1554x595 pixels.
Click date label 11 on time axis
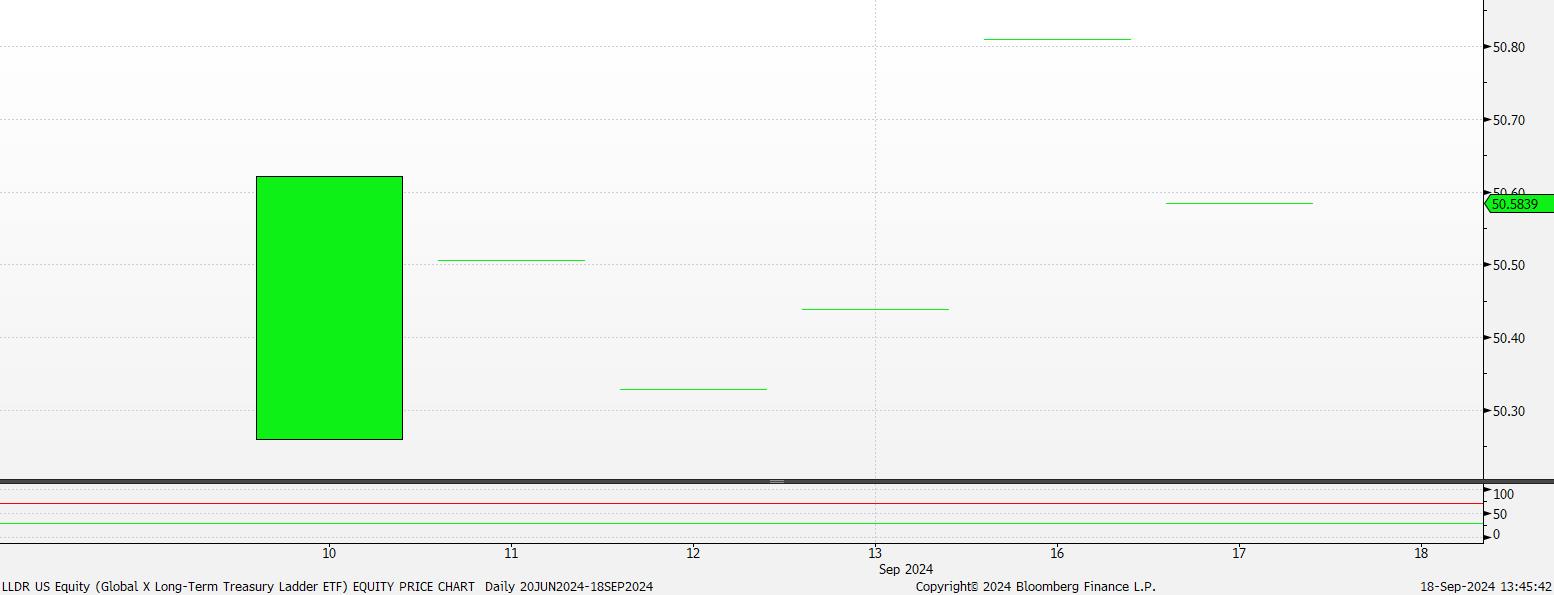point(511,553)
